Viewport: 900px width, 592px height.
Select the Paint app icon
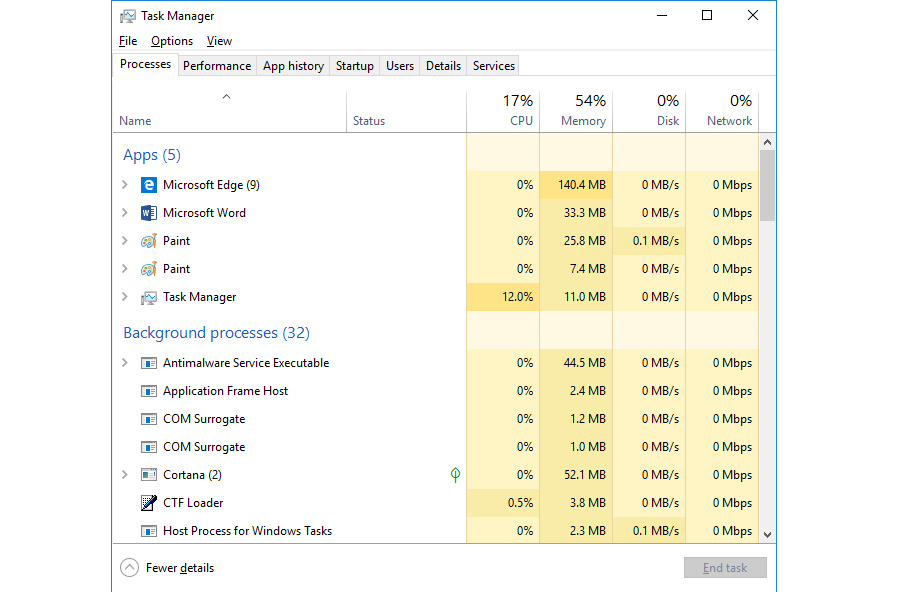(x=149, y=240)
